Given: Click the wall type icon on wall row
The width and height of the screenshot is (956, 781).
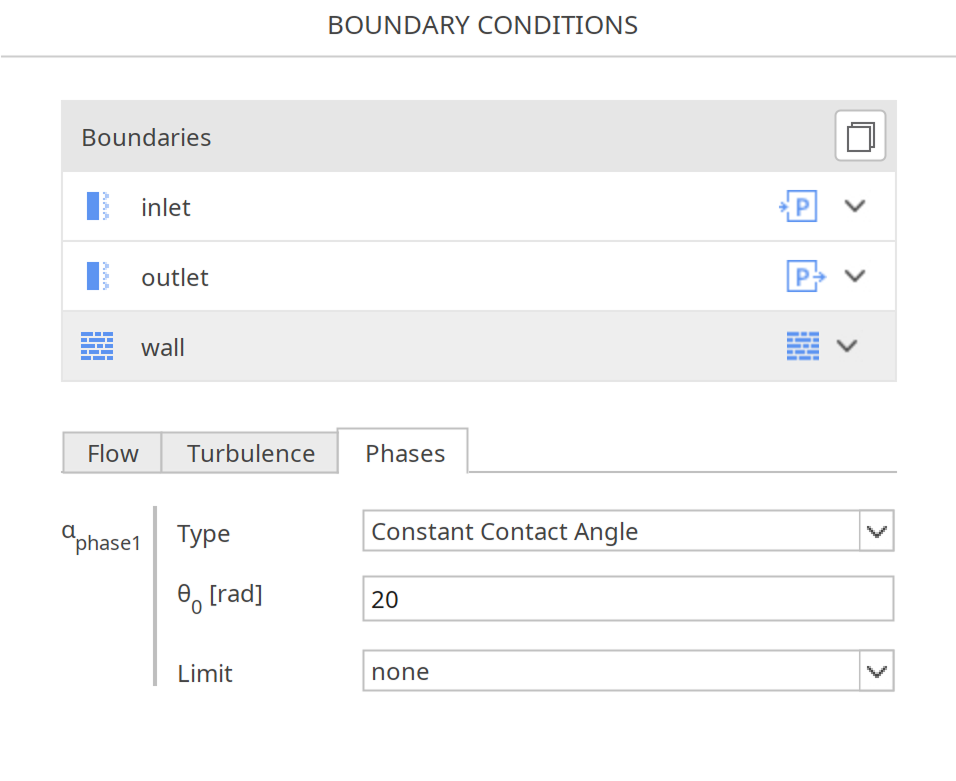Looking at the screenshot, I should [801, 345].
